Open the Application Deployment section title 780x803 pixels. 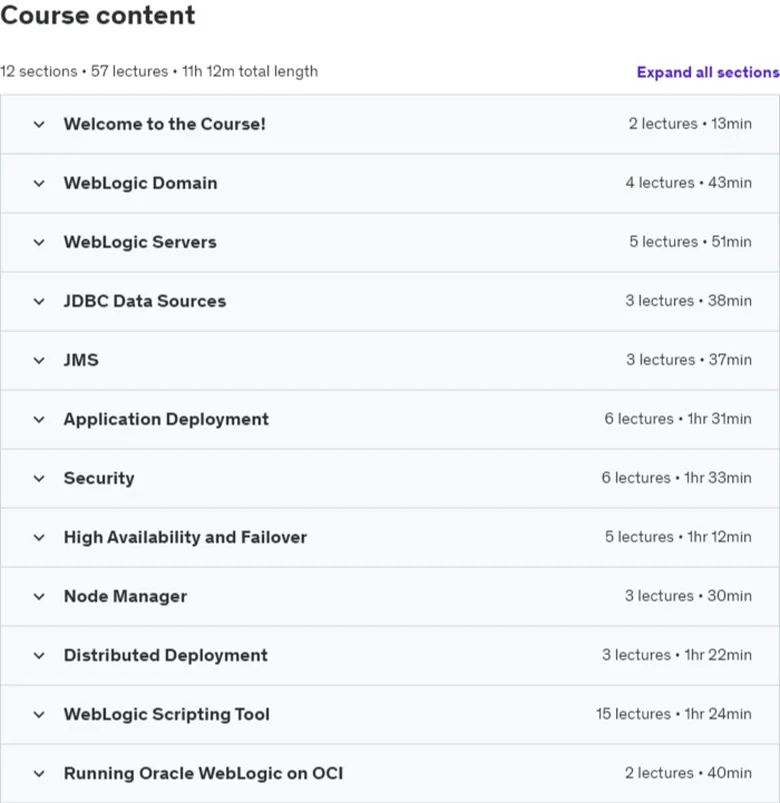(x=166, y=419)
